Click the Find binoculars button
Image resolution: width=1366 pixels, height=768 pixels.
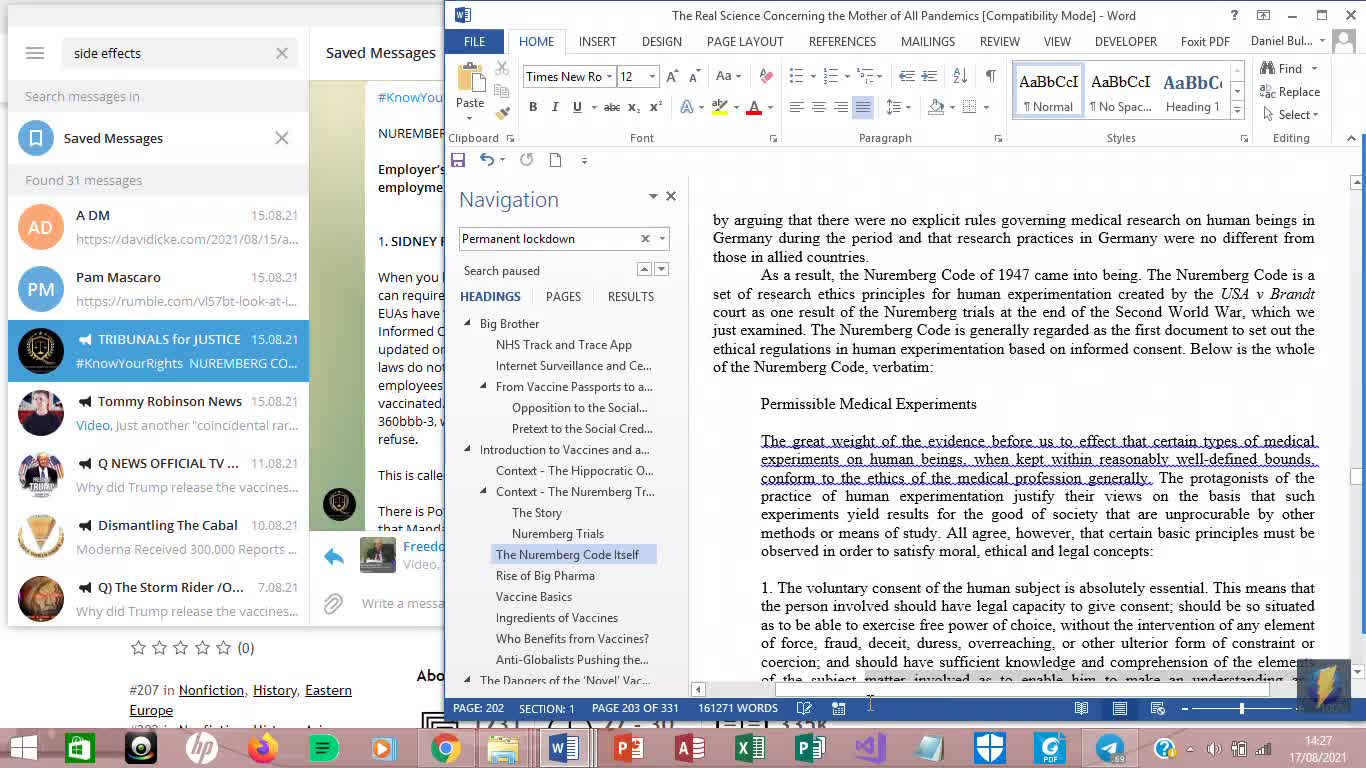click(1282, 69)
